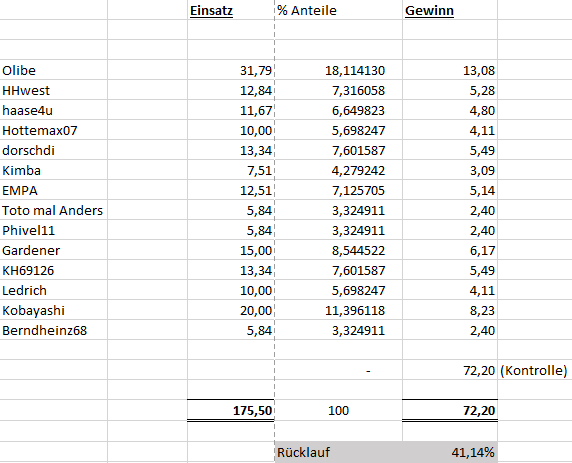Viewport: 572px width, 463px height.
Task: Select the Gewinn header cell
Action: [450, 10]
